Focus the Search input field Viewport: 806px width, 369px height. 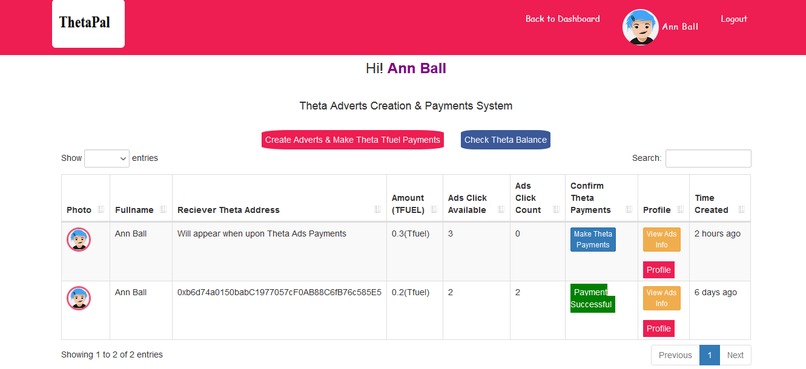pos(708,158)
